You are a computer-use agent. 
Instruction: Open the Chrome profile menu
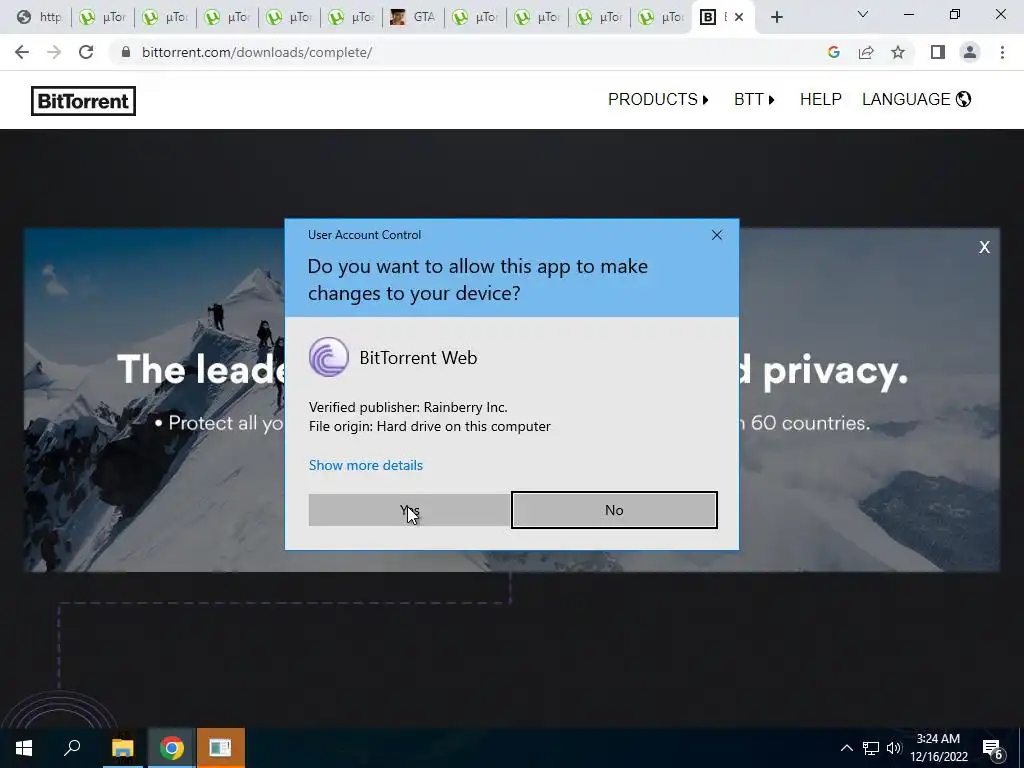point(970,52)
